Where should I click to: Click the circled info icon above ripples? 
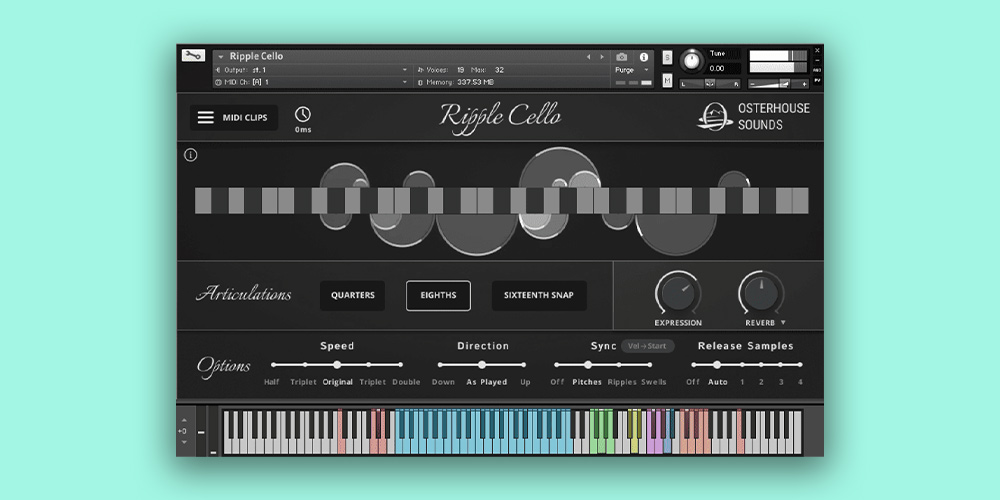click(x=191, y=155)
